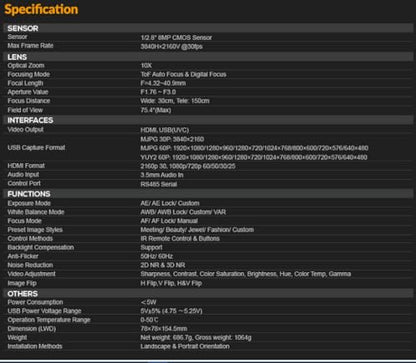This screenshot has height=363, width=416.
Task: Click the Video Adjustment value text
Action: coord(246,274)
